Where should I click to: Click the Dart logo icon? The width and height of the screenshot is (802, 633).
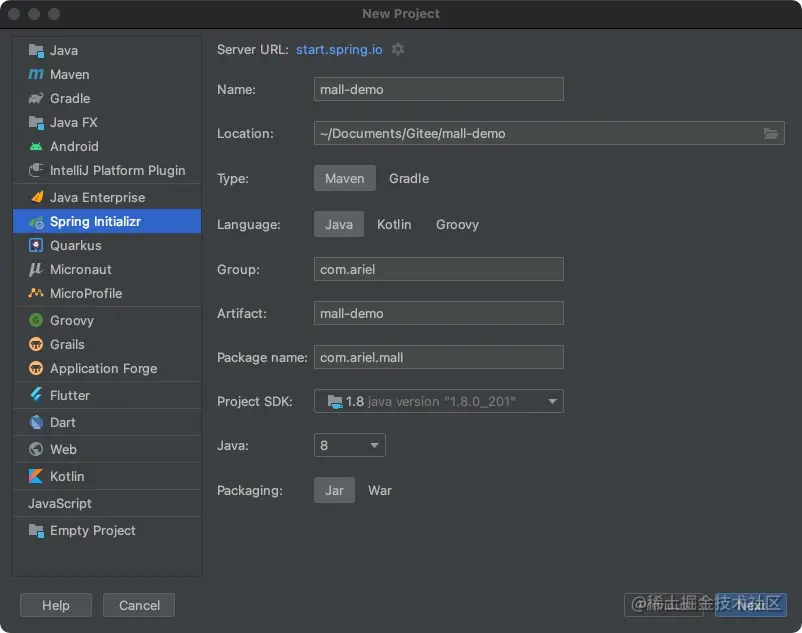pyautogui.click(x=36, y=422)
